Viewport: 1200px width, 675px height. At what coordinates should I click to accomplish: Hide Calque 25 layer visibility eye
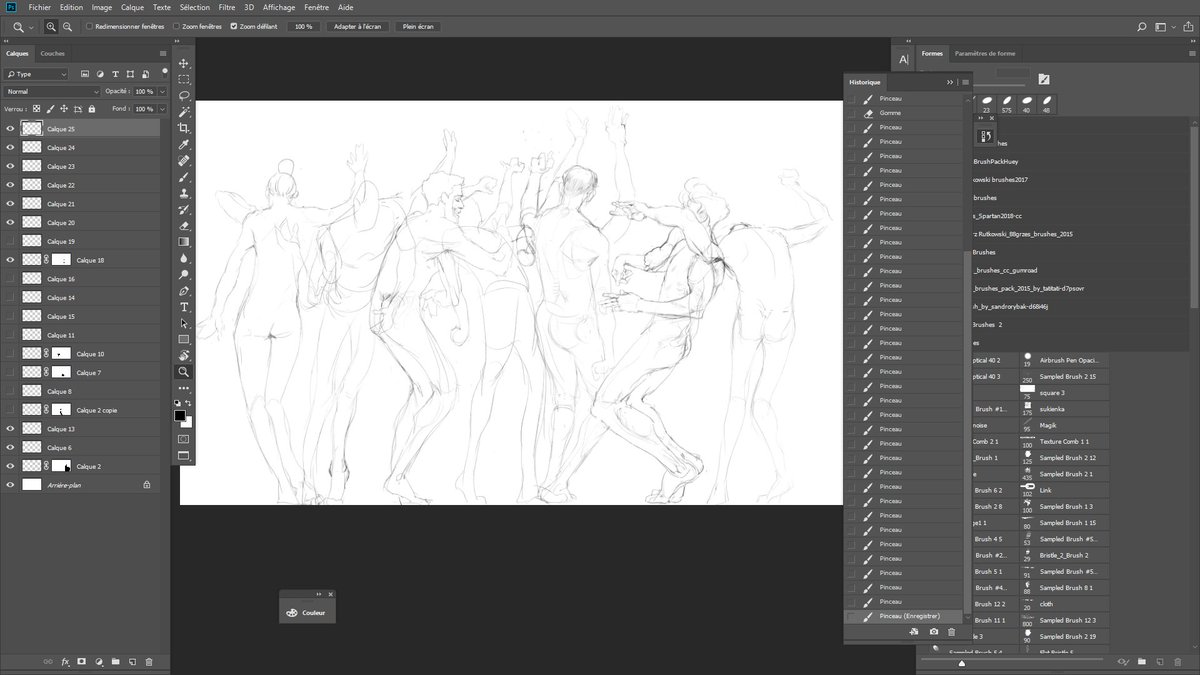pyautogui.click(x=11, y=129)
